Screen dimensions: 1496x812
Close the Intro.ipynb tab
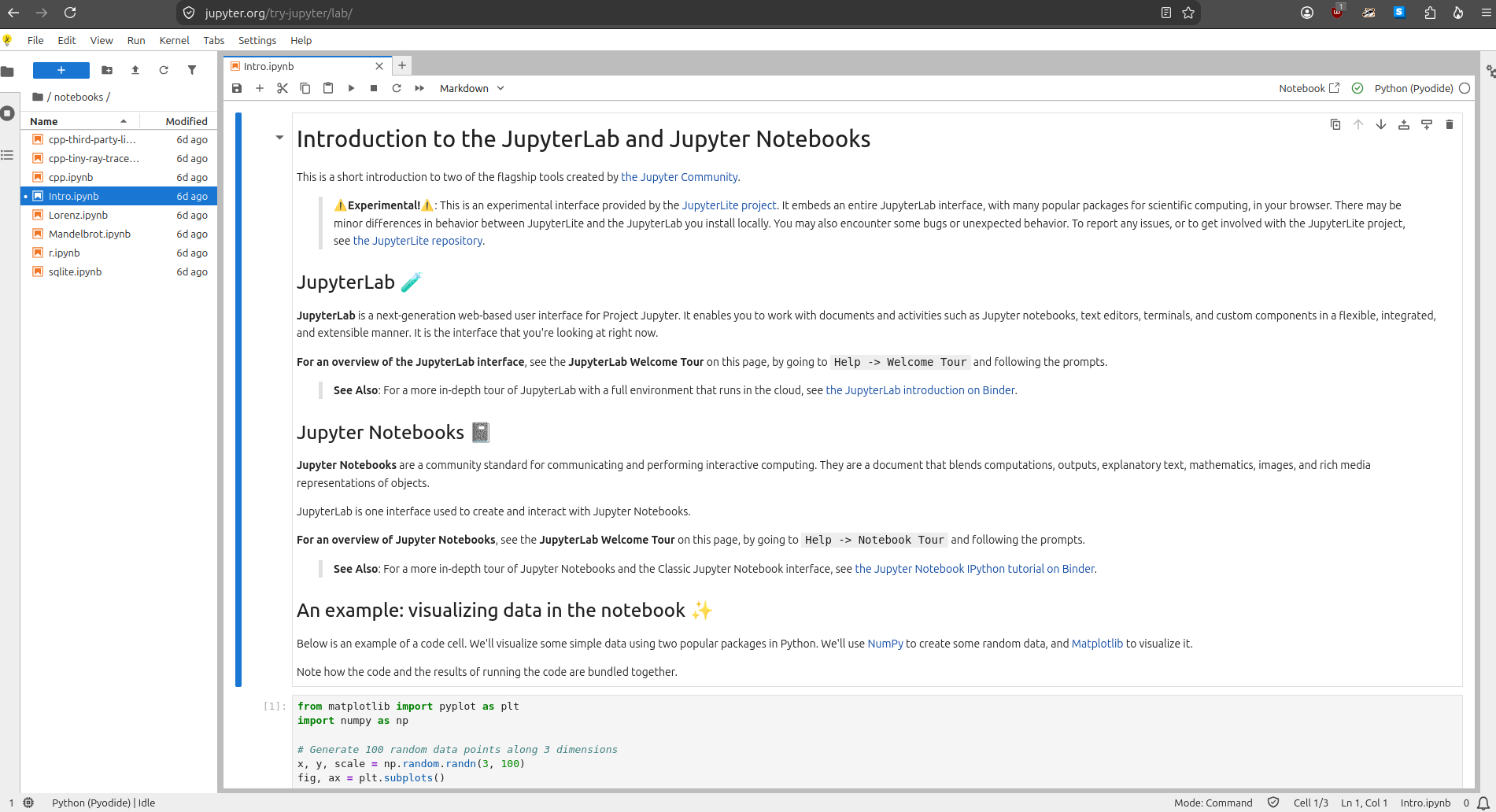click(379, 66)
